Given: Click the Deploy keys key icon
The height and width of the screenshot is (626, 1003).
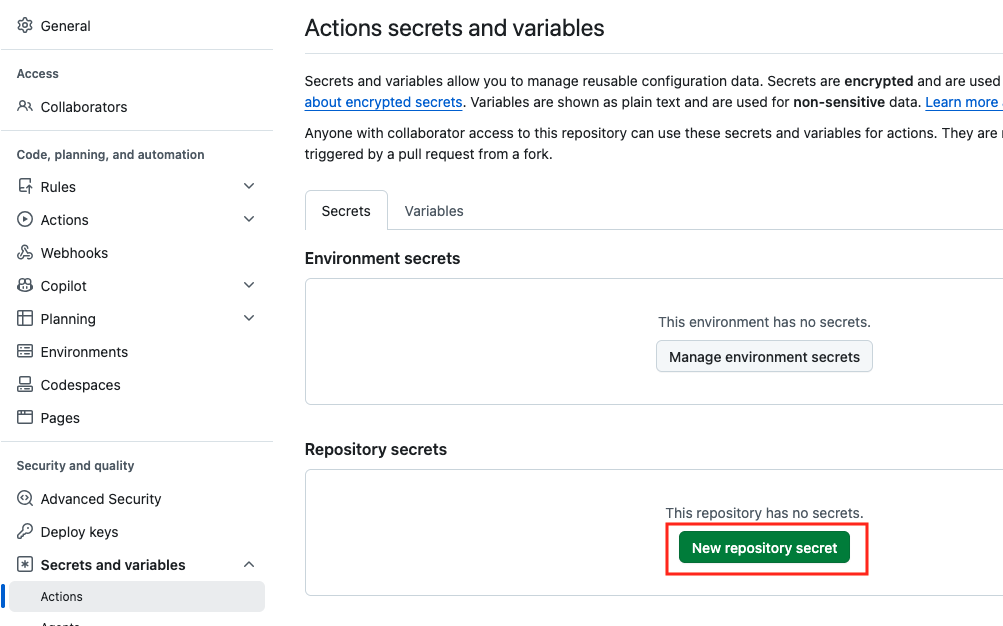Looking at the screenshot, I should [25, 531].
